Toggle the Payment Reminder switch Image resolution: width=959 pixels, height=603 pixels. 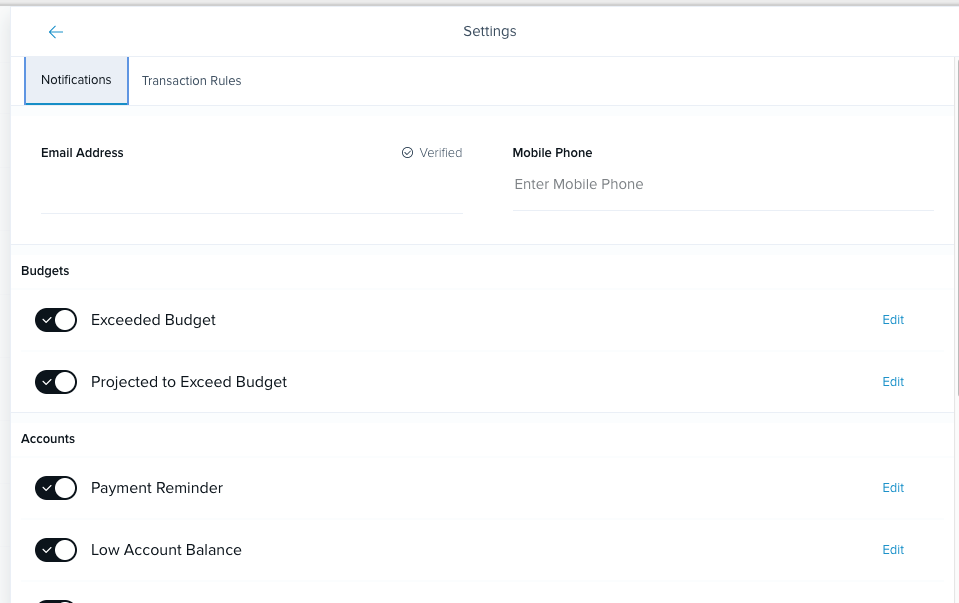tap(56, 488)
